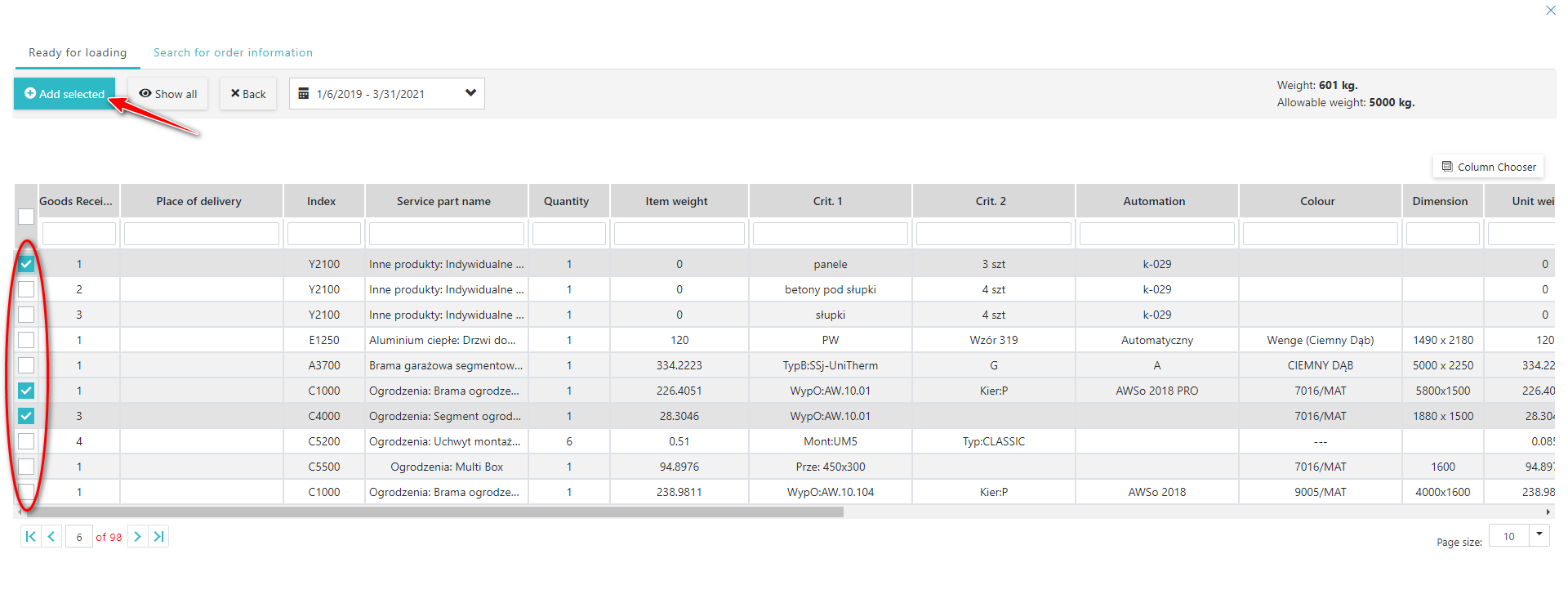
Task: Toggle the select-all header checkbox
Action: click(x=26, y=217)
